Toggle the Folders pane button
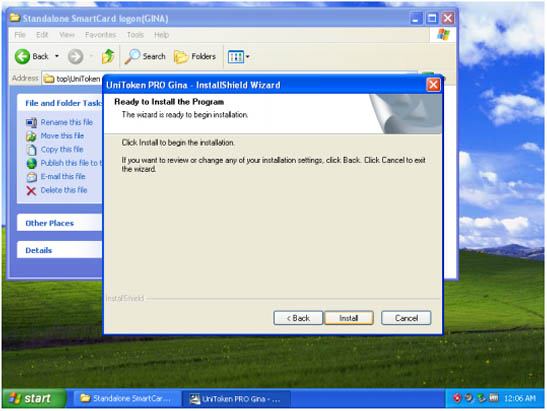 [x=195, y=56]
